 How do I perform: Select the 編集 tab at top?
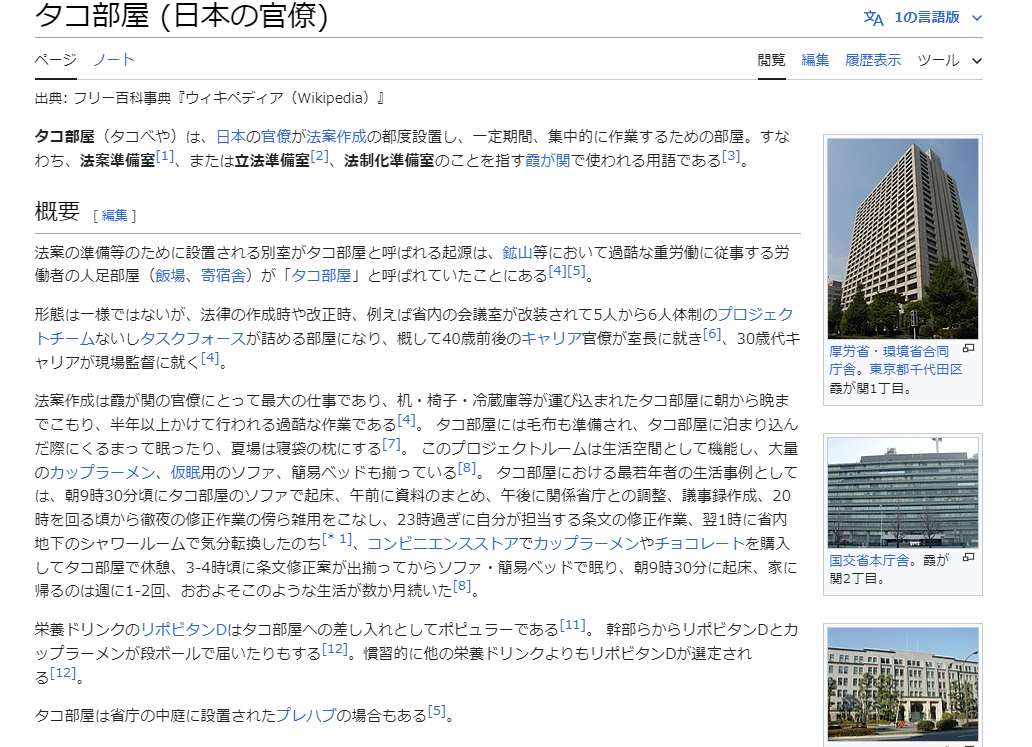click(x=815, y=61)
